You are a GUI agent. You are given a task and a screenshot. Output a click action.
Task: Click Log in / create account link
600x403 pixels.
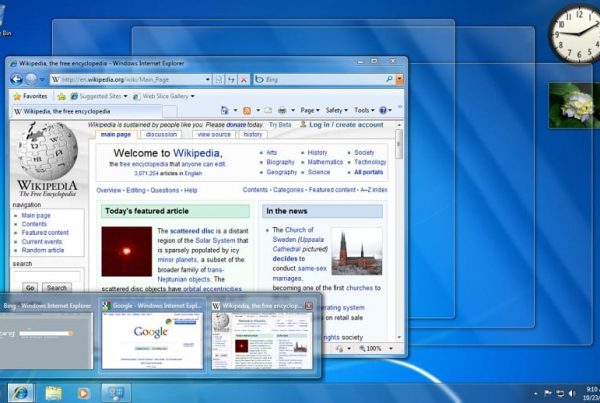[346, 125]
